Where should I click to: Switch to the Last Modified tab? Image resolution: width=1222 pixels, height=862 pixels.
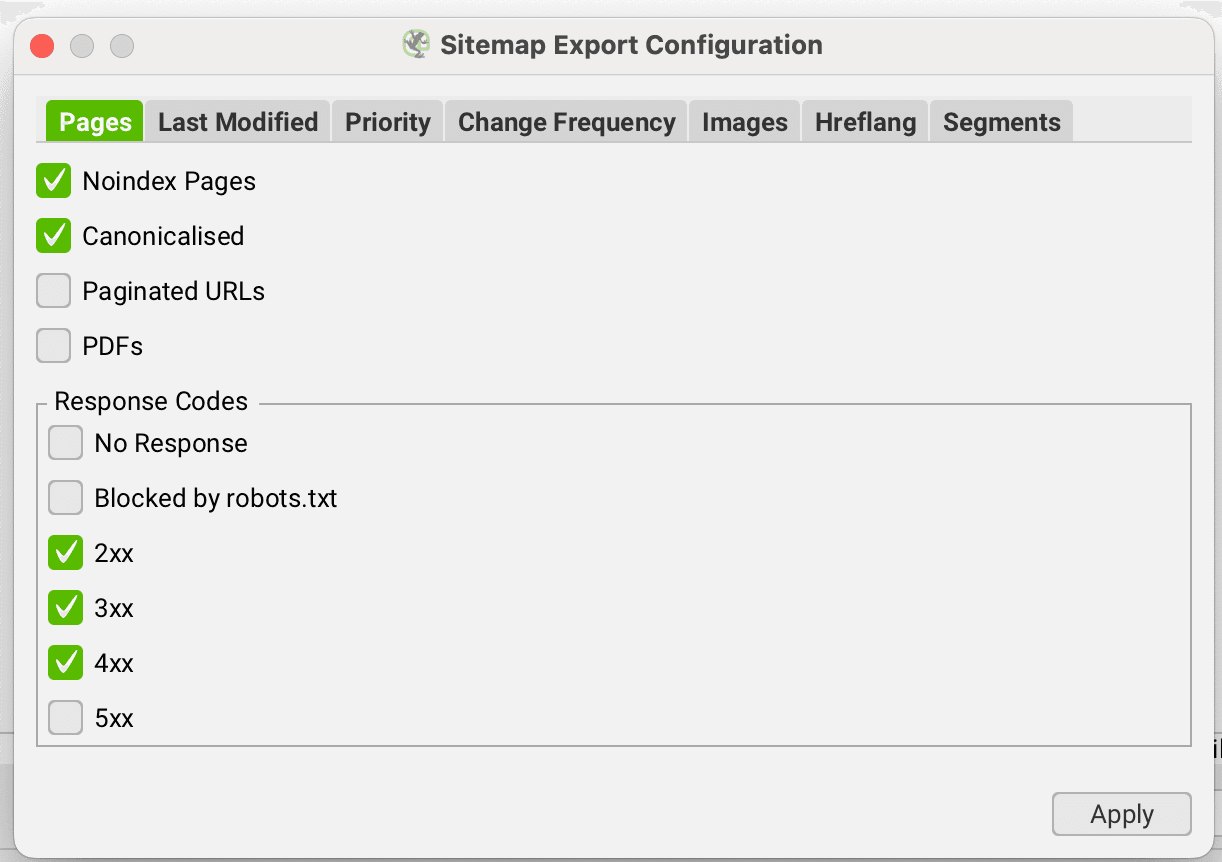(237, 121)
